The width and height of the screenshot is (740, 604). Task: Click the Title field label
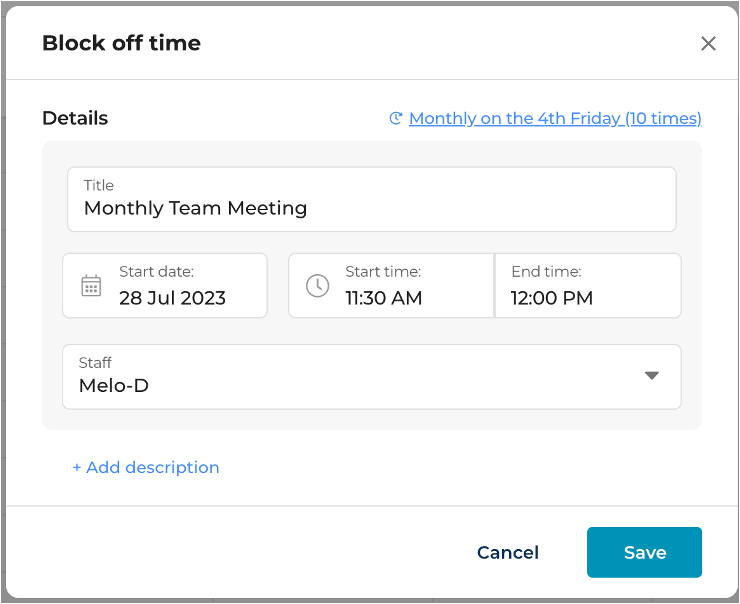(x=99, y=185)
